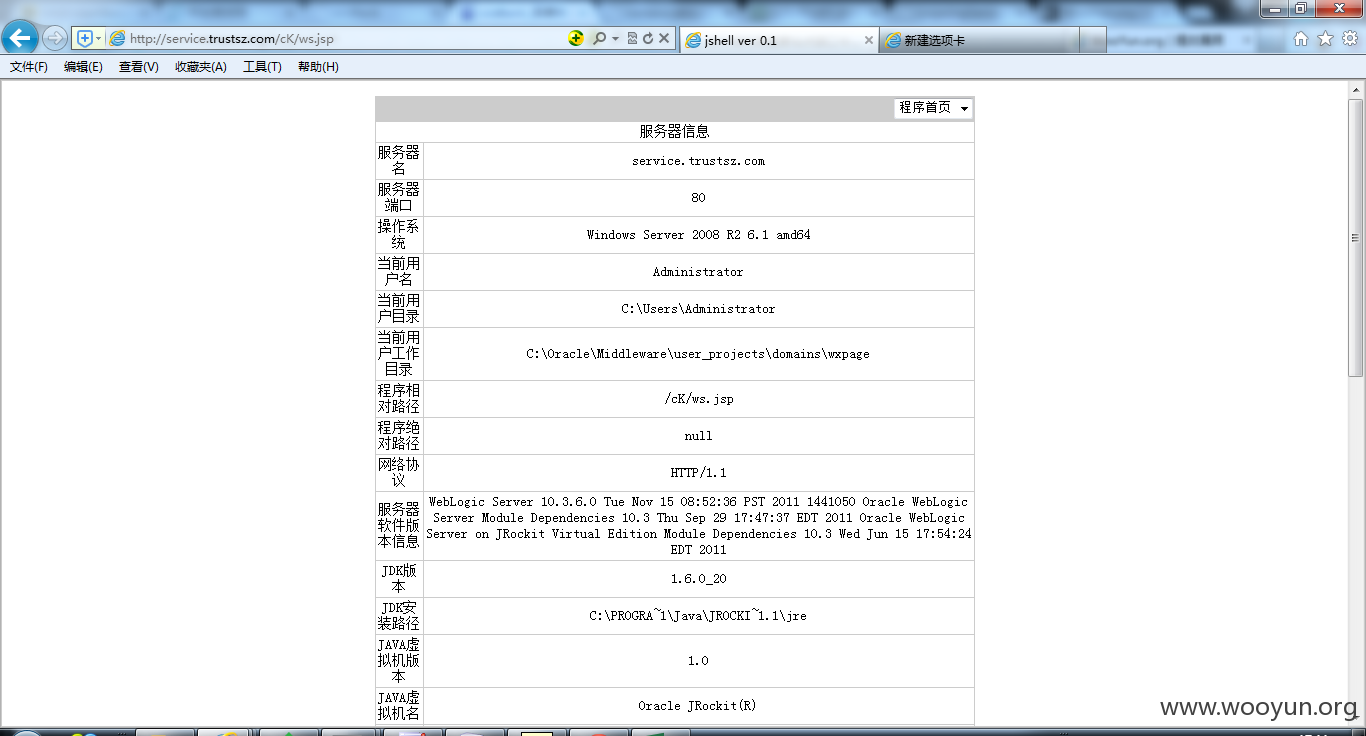1366x736 pixels.
Task: Click the blue shield icon in address bar
Action: point(85,39)
